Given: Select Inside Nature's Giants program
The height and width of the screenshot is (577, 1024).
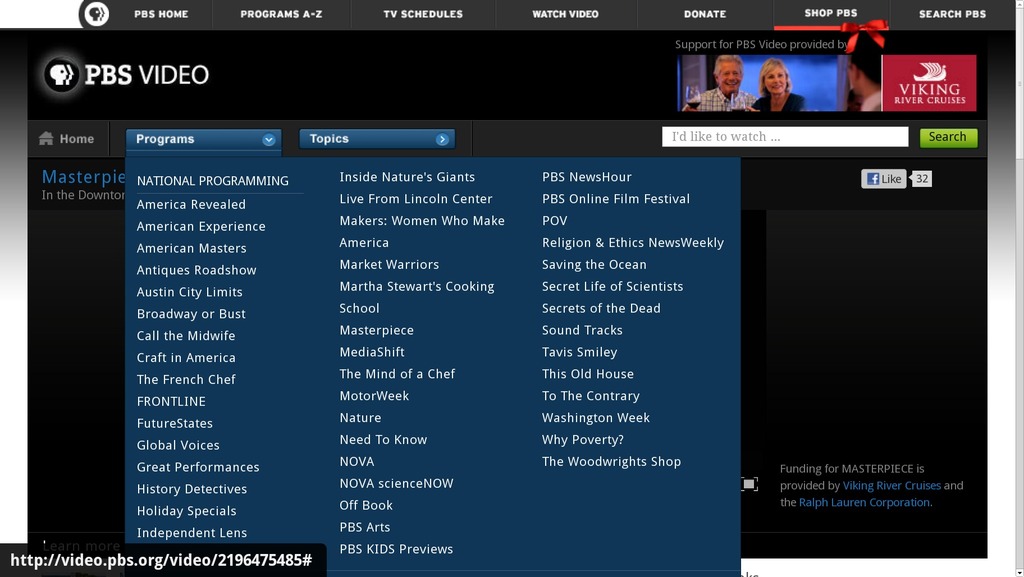Looking at the screenshot, I should tap(407, 177).
